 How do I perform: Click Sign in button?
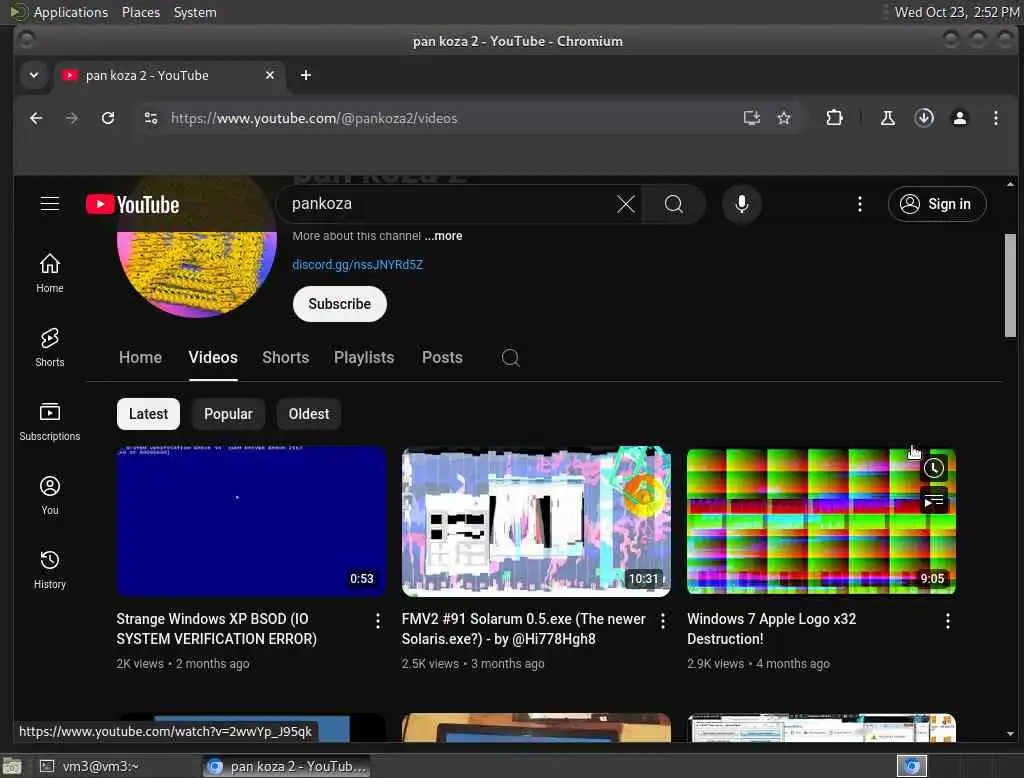click(x=937, y=204)
